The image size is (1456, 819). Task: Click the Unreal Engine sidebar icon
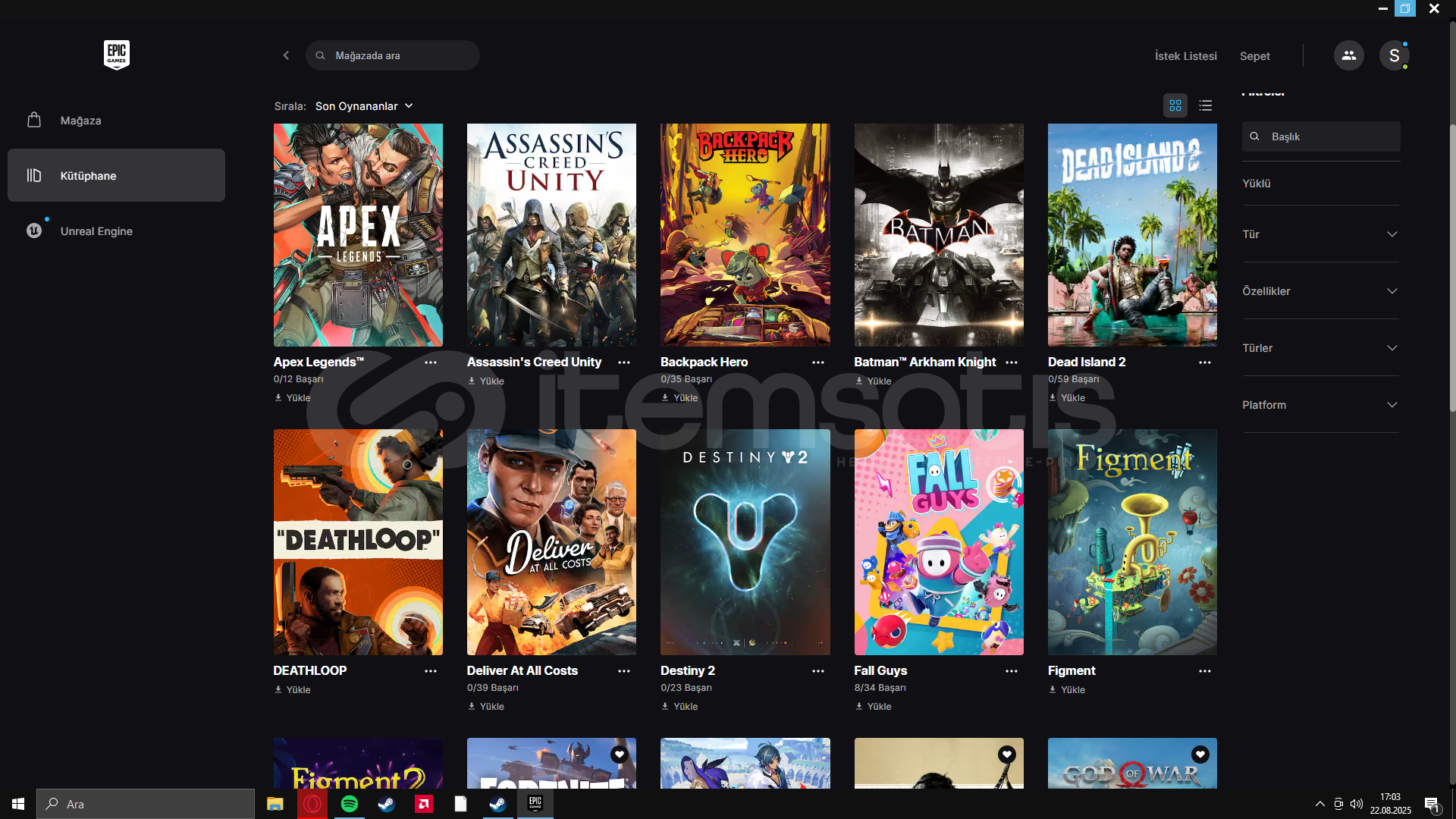(x=34, y=231)
